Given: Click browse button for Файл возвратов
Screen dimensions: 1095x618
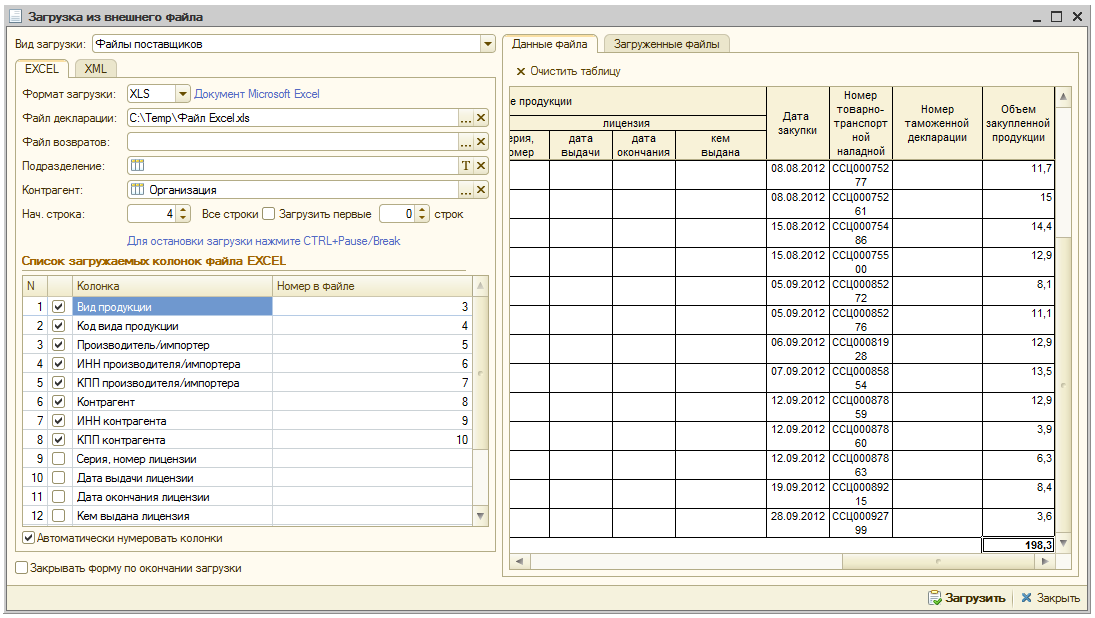Looking at the screenshot, I should point(465,142).
